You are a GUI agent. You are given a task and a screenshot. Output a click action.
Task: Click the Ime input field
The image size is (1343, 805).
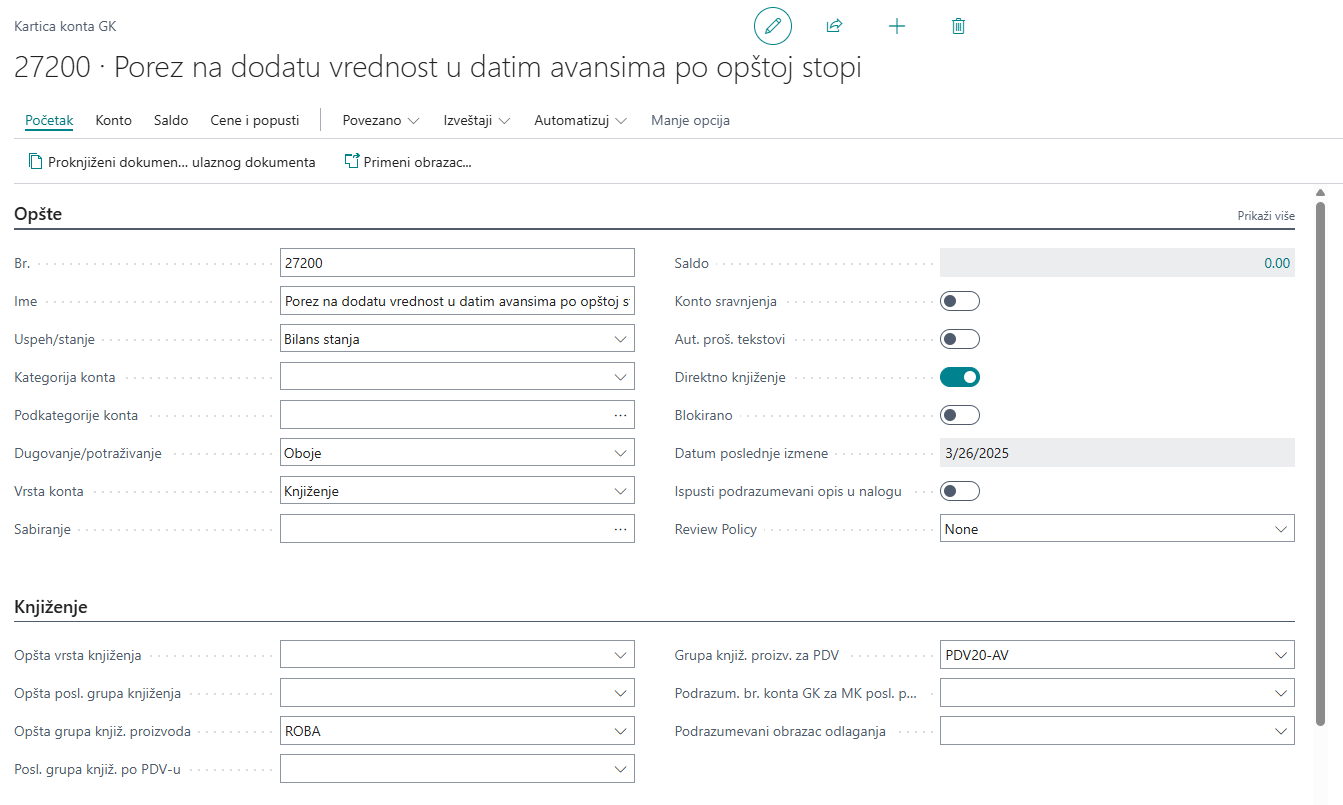pyautogui.click(x=457, y=301)
